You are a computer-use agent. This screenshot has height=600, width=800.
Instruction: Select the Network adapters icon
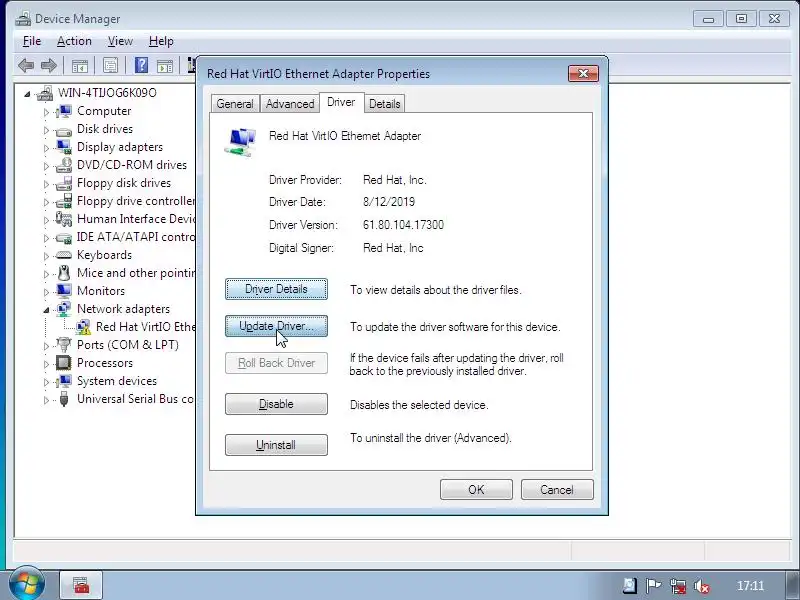[x=64, y=309]
